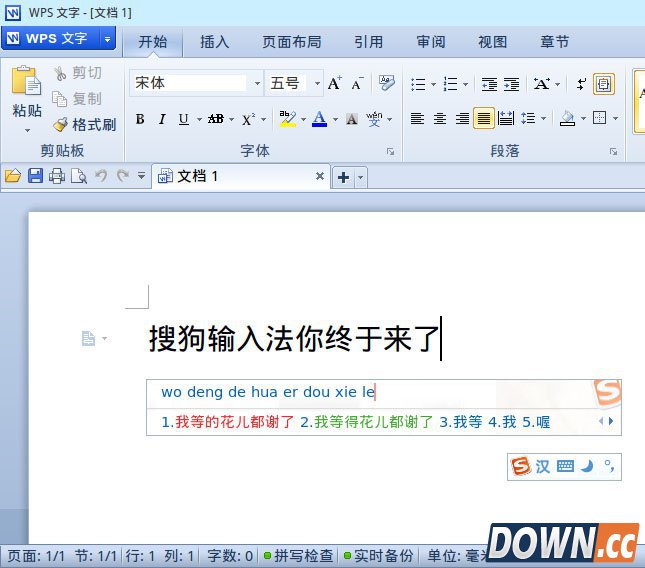The image size is (645, 568).
Task: Click the Paste (粘贴) icon
Action: [26, 84]
